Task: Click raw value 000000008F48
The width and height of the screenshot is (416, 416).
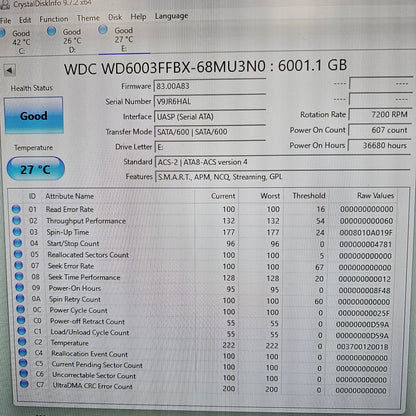Action: point(364,290)
